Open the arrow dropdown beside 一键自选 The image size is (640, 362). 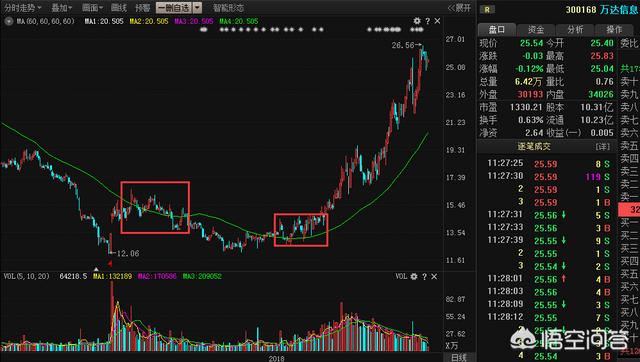[197, 8]
